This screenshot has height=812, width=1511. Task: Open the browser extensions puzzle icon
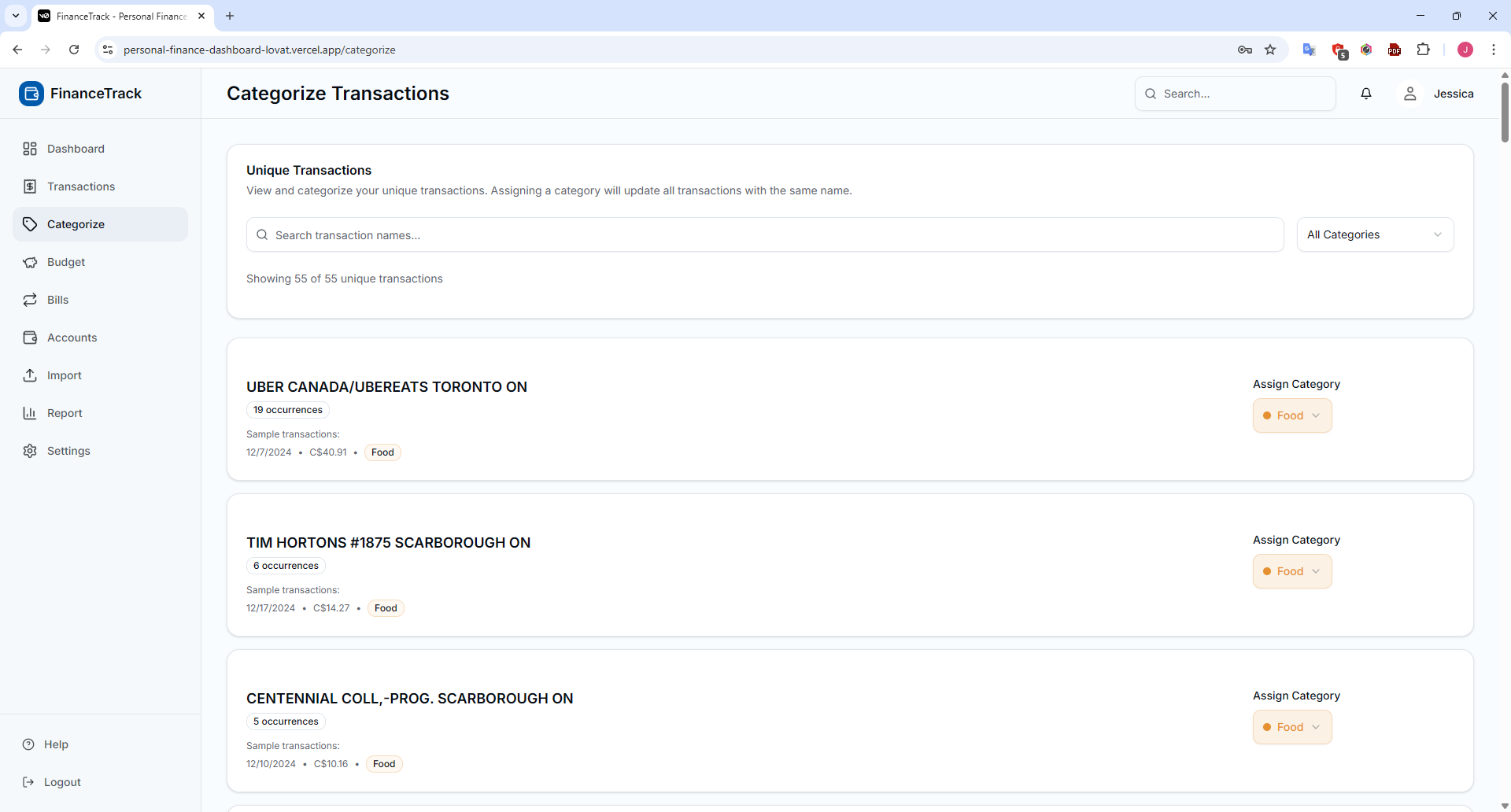[x=1423, y=50]
